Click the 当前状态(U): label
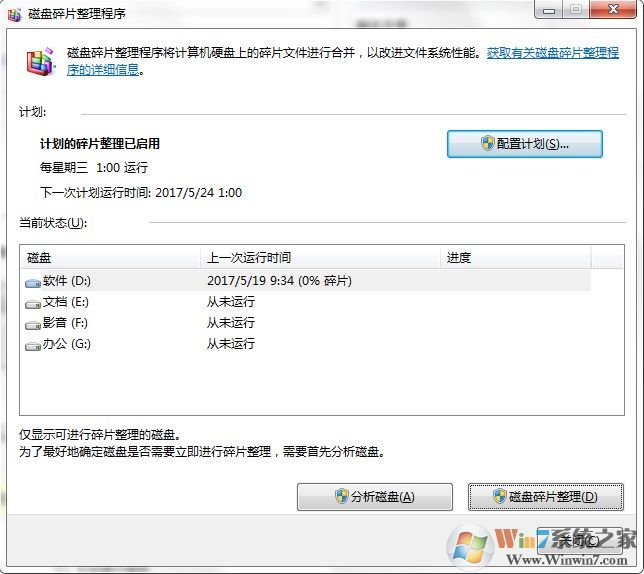The width and height of the screenshot is (644, 574). 53,223
